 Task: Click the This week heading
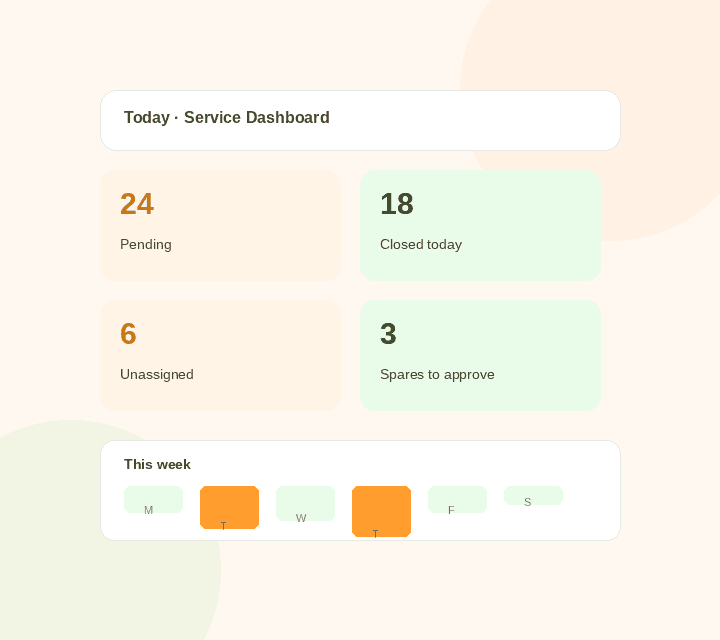(157, 464)
